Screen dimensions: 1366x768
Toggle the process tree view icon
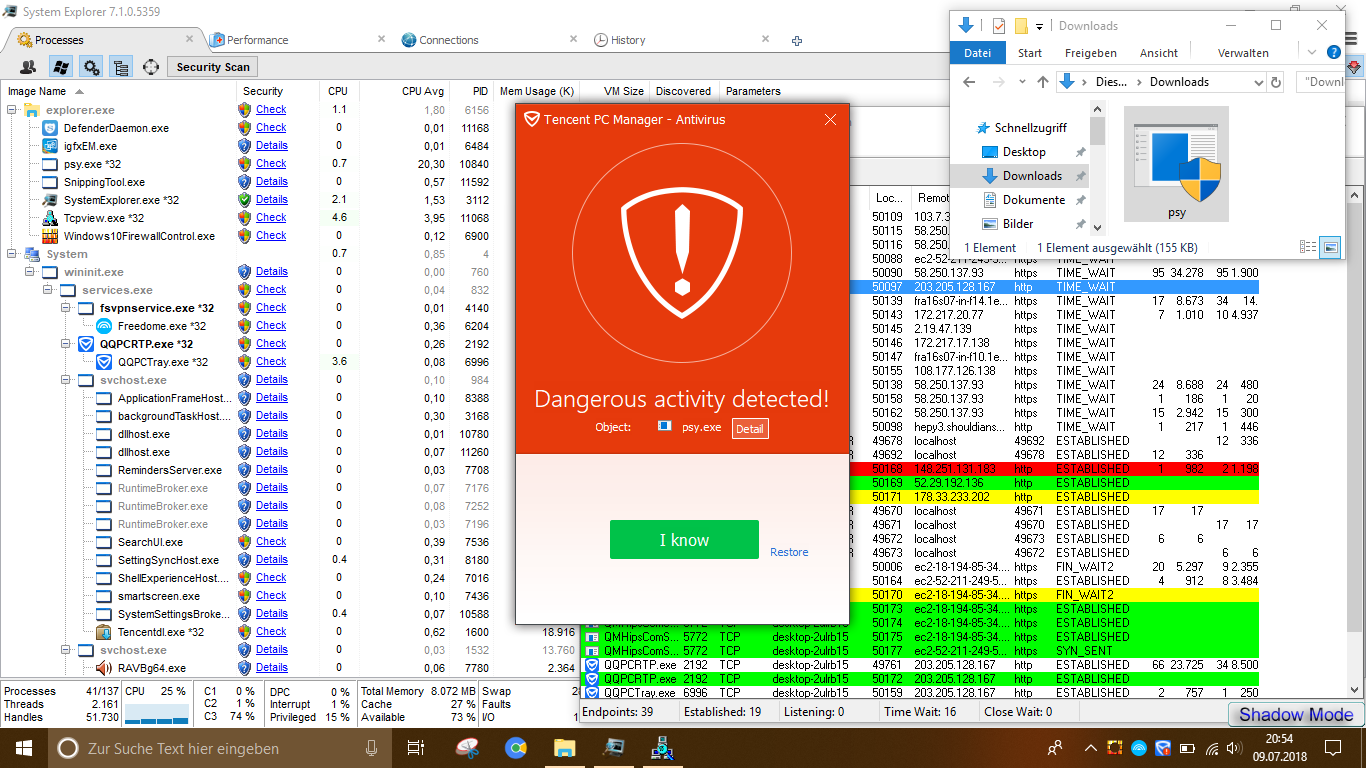121,67
